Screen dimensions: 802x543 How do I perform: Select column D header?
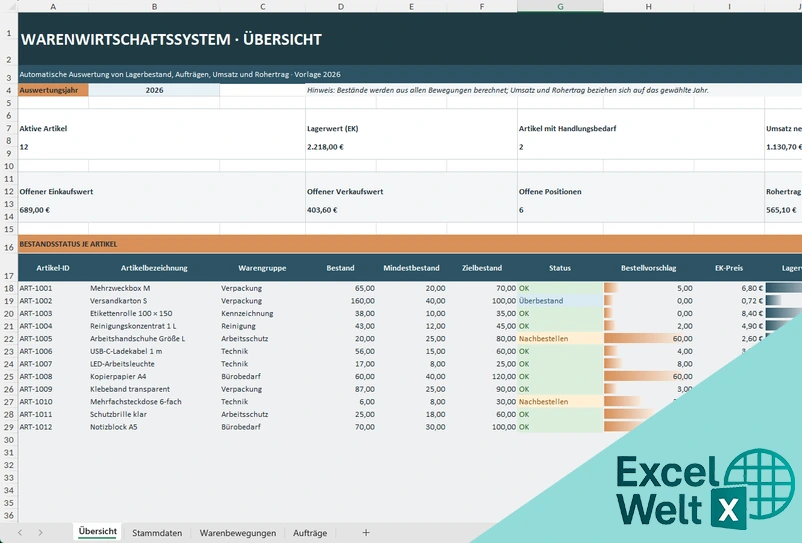341,6
